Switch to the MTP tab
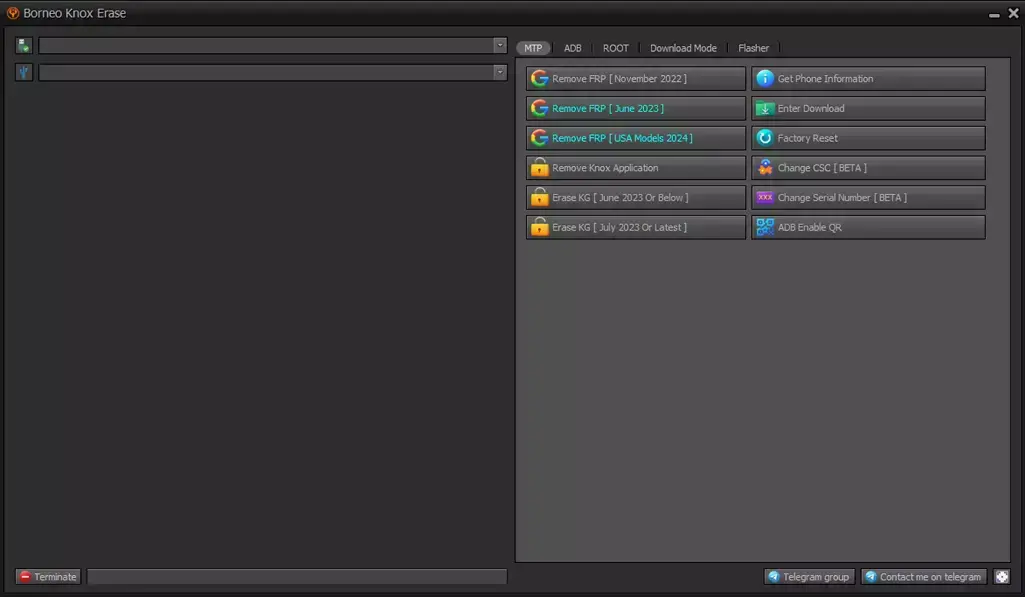Viewport: 1025px width, 597px height. [533, 48]
